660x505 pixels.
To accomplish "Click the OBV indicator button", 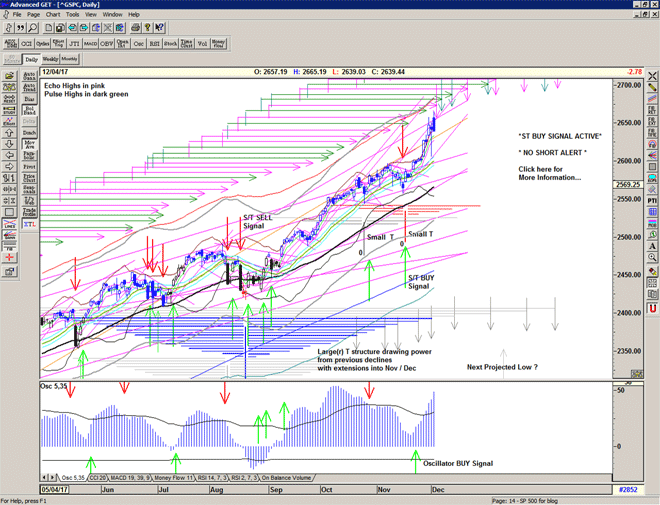I will 106,44.
